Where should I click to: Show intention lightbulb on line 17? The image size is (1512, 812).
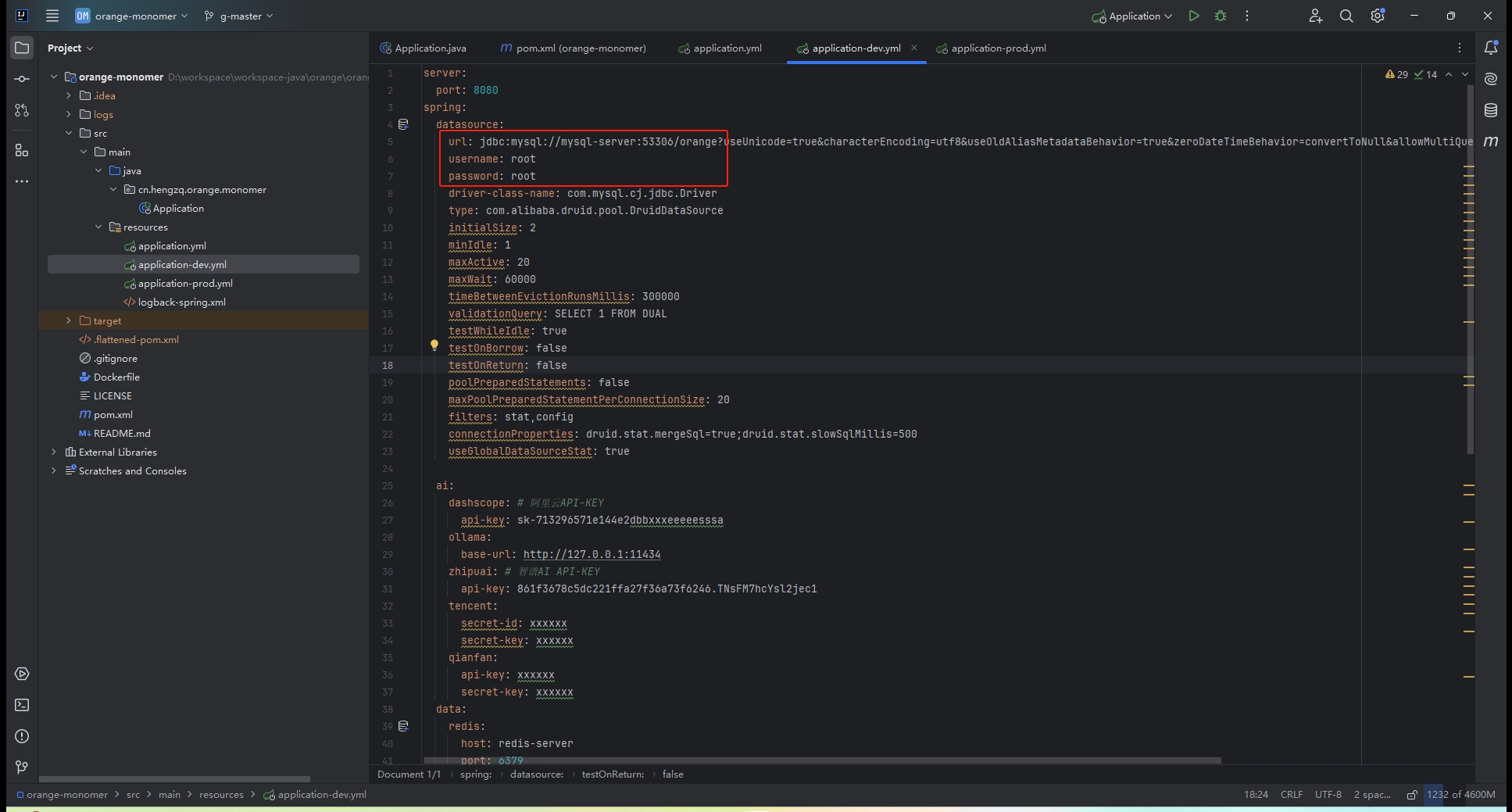434,345
